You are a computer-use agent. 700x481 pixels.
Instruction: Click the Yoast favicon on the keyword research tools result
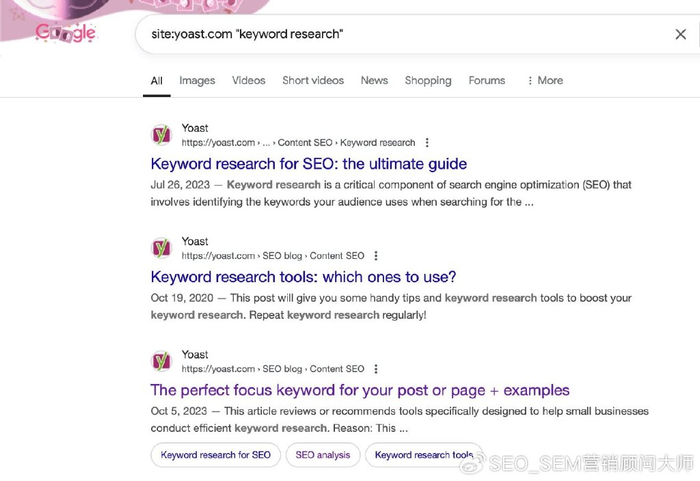(161, 248)
